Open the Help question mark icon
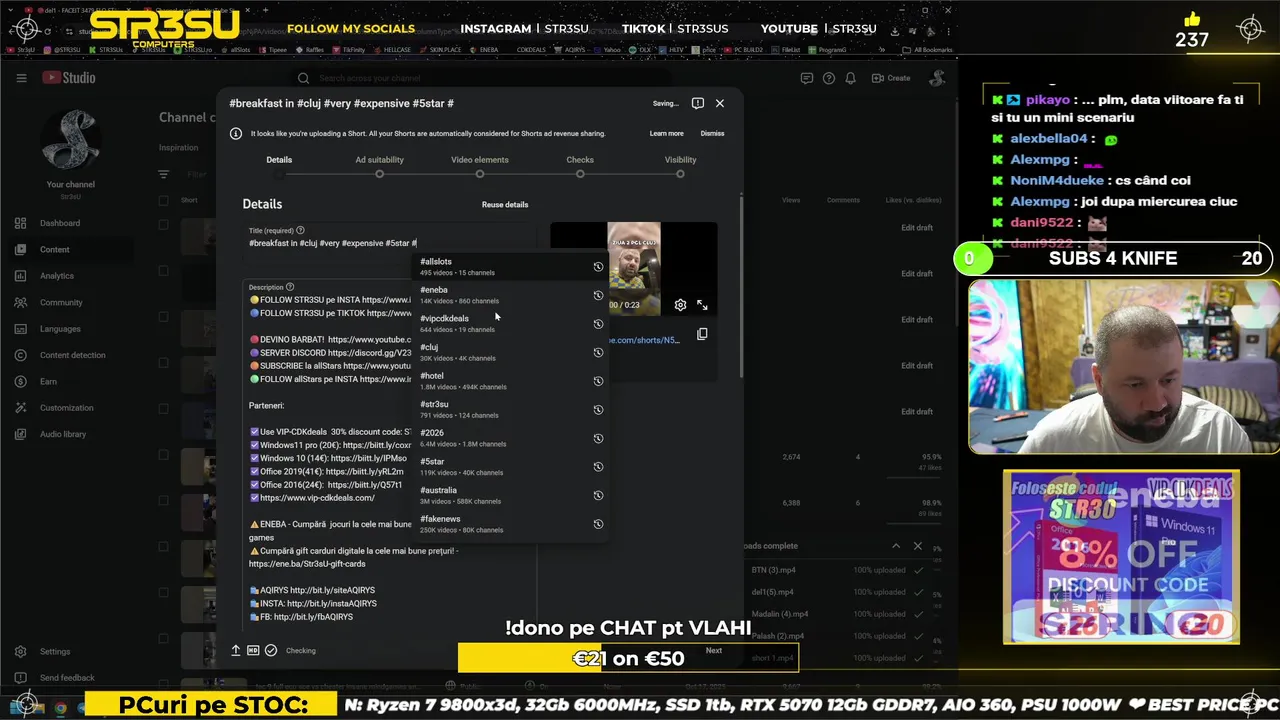This screenshot has height=720, width=1280. 829,78
